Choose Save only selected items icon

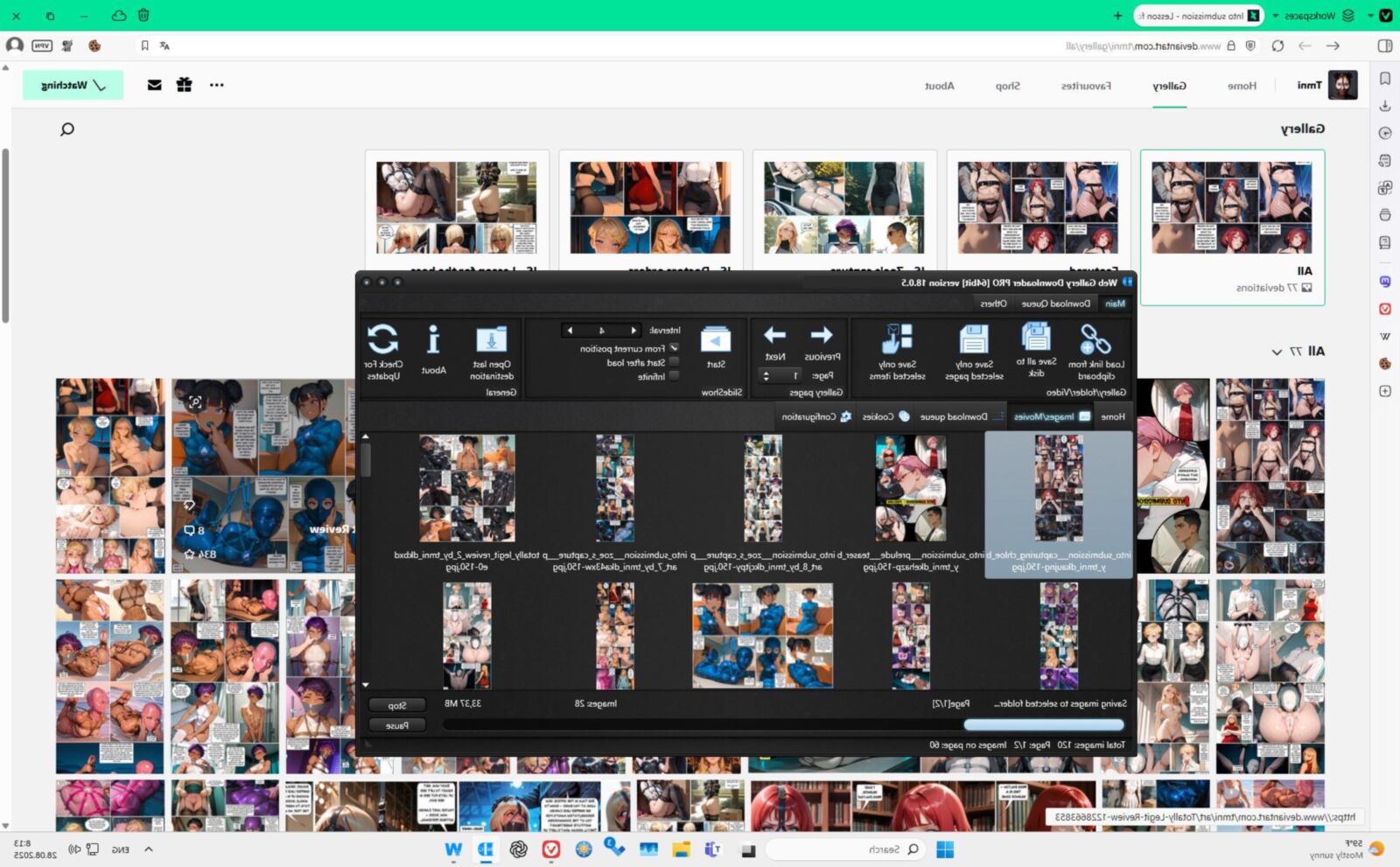(x=896, y=339)
